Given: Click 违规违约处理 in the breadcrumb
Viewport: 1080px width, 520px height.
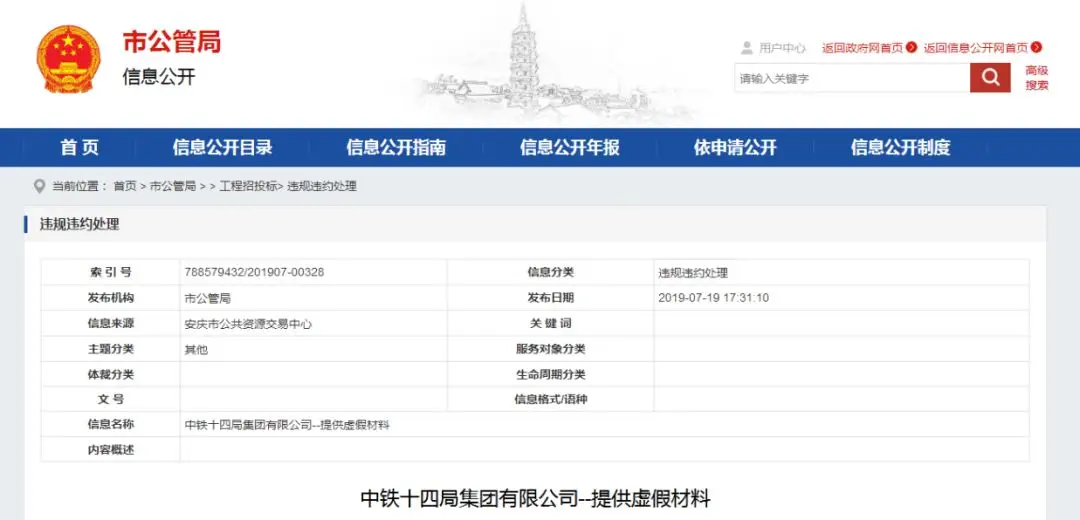Looking at the screenshot, I should click(x=322, y=186).
